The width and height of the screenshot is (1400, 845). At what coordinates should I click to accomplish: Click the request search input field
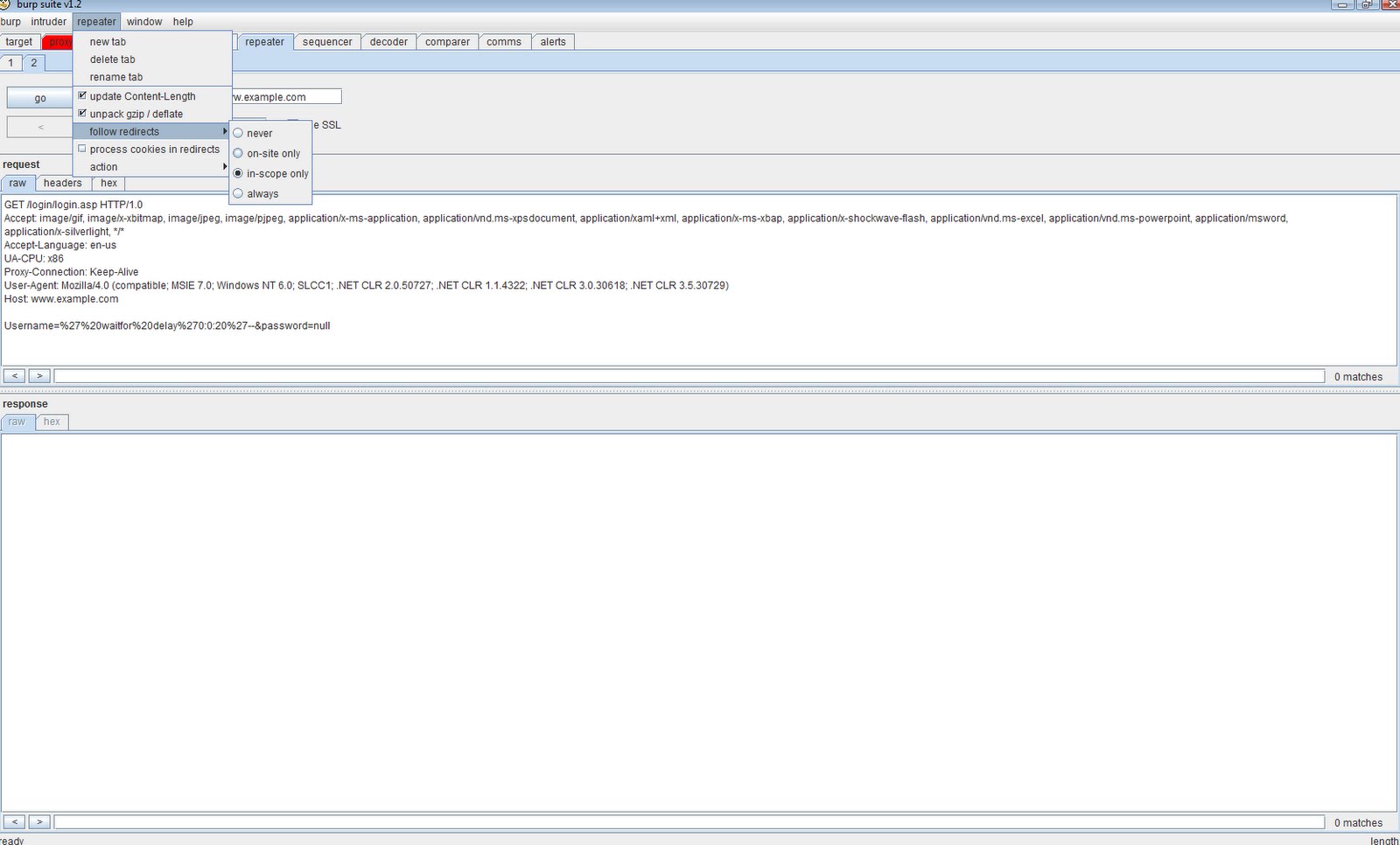[x=689, y=376]
